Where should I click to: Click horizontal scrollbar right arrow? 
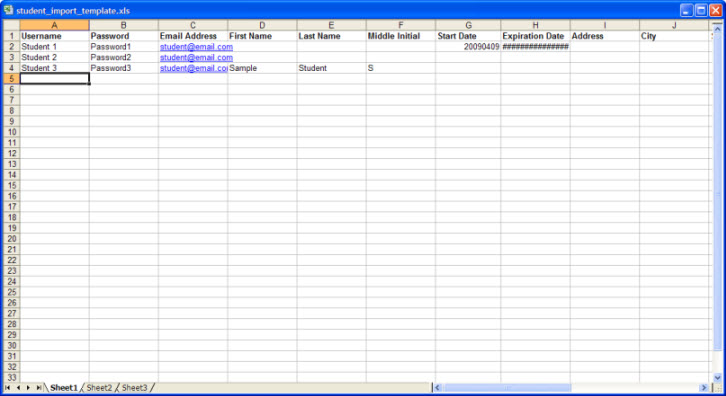click(704, 388)
